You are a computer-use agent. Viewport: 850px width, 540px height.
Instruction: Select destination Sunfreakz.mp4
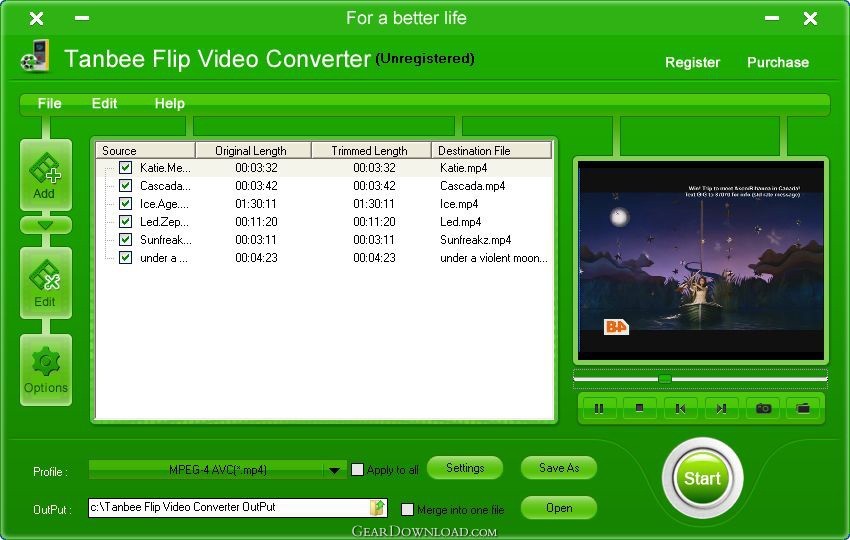[x=475, y=240]
